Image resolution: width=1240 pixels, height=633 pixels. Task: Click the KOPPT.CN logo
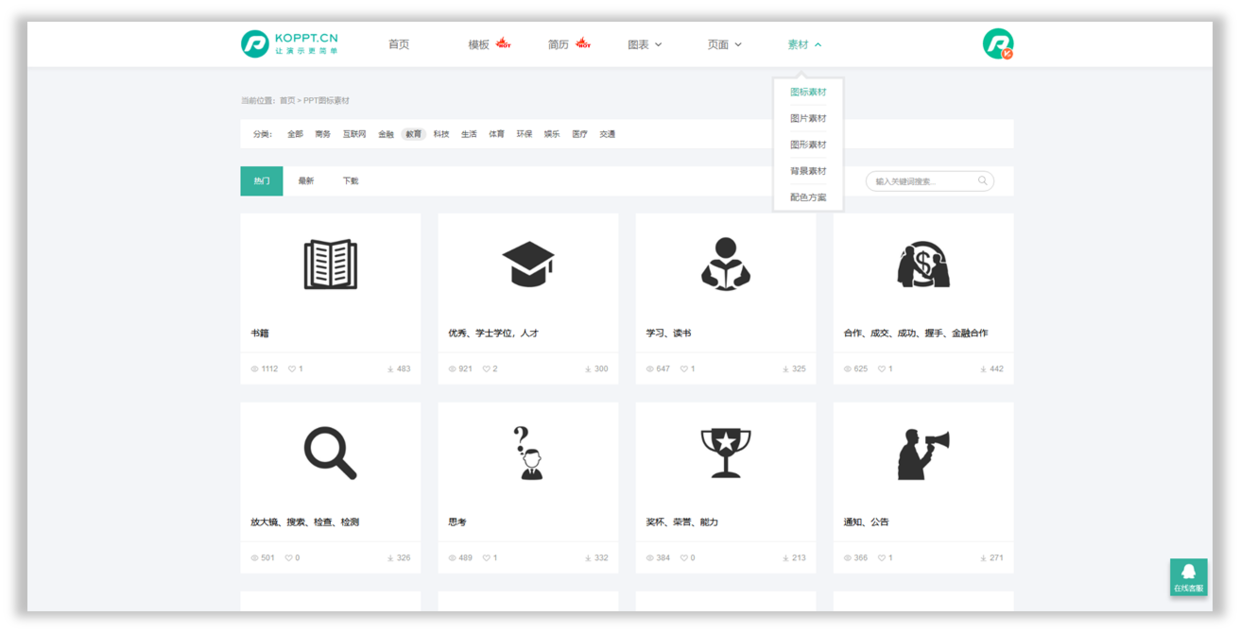click(290, 44)
